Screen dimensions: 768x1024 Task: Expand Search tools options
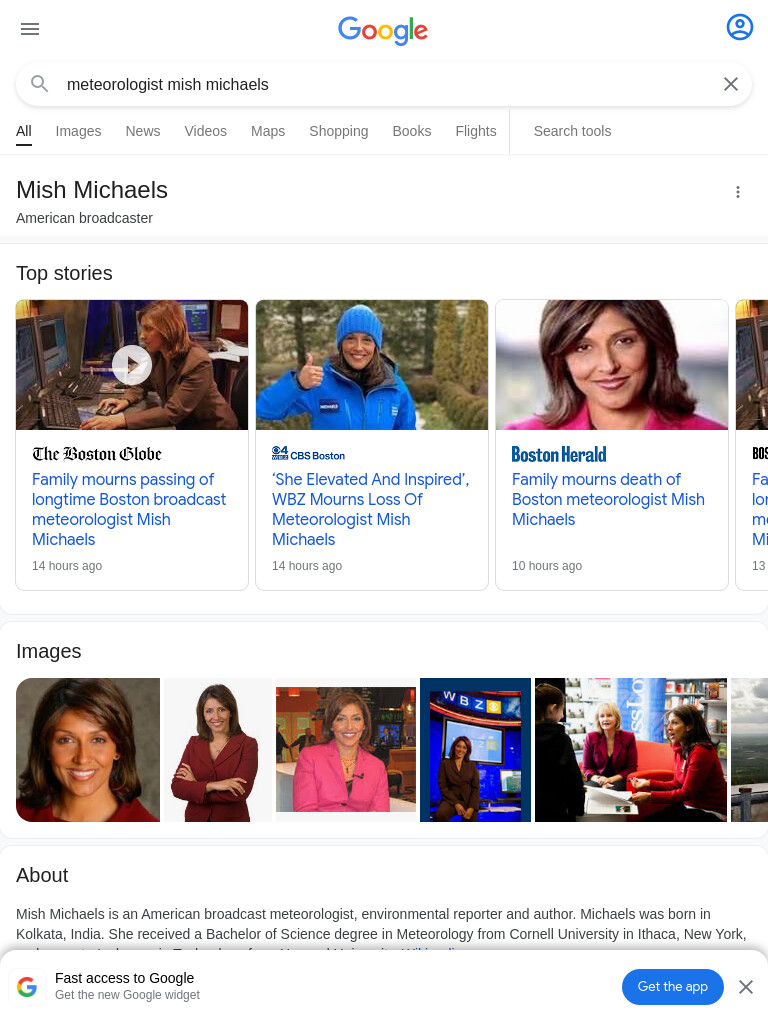tap(573, 131)
